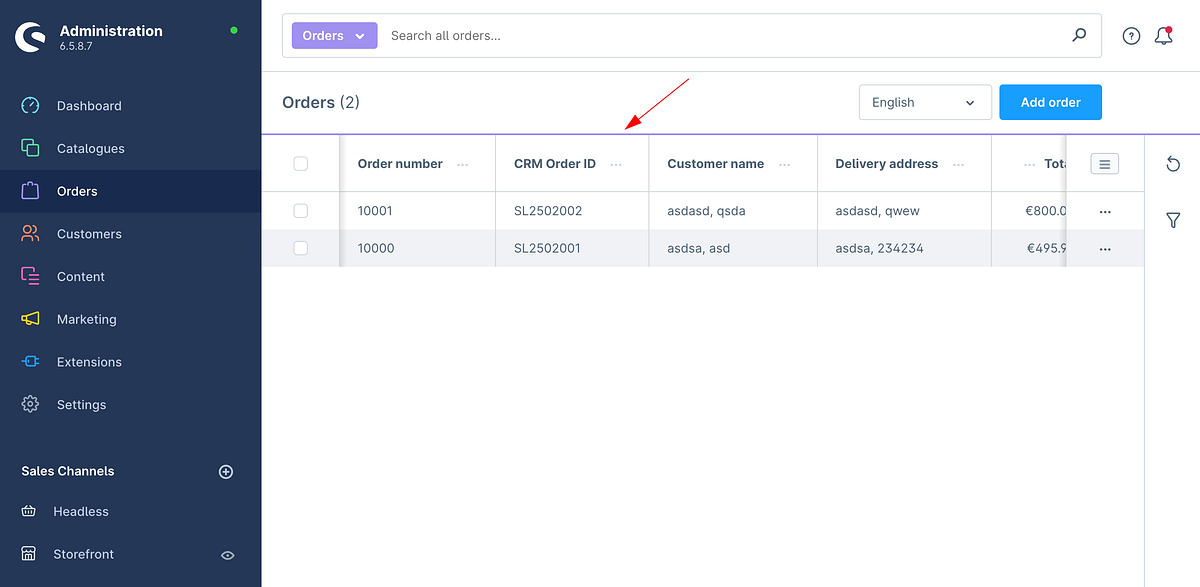The image size is (1200, 587).
Task: Open CRM Order ID column options
Action: [x=614, y=164]
